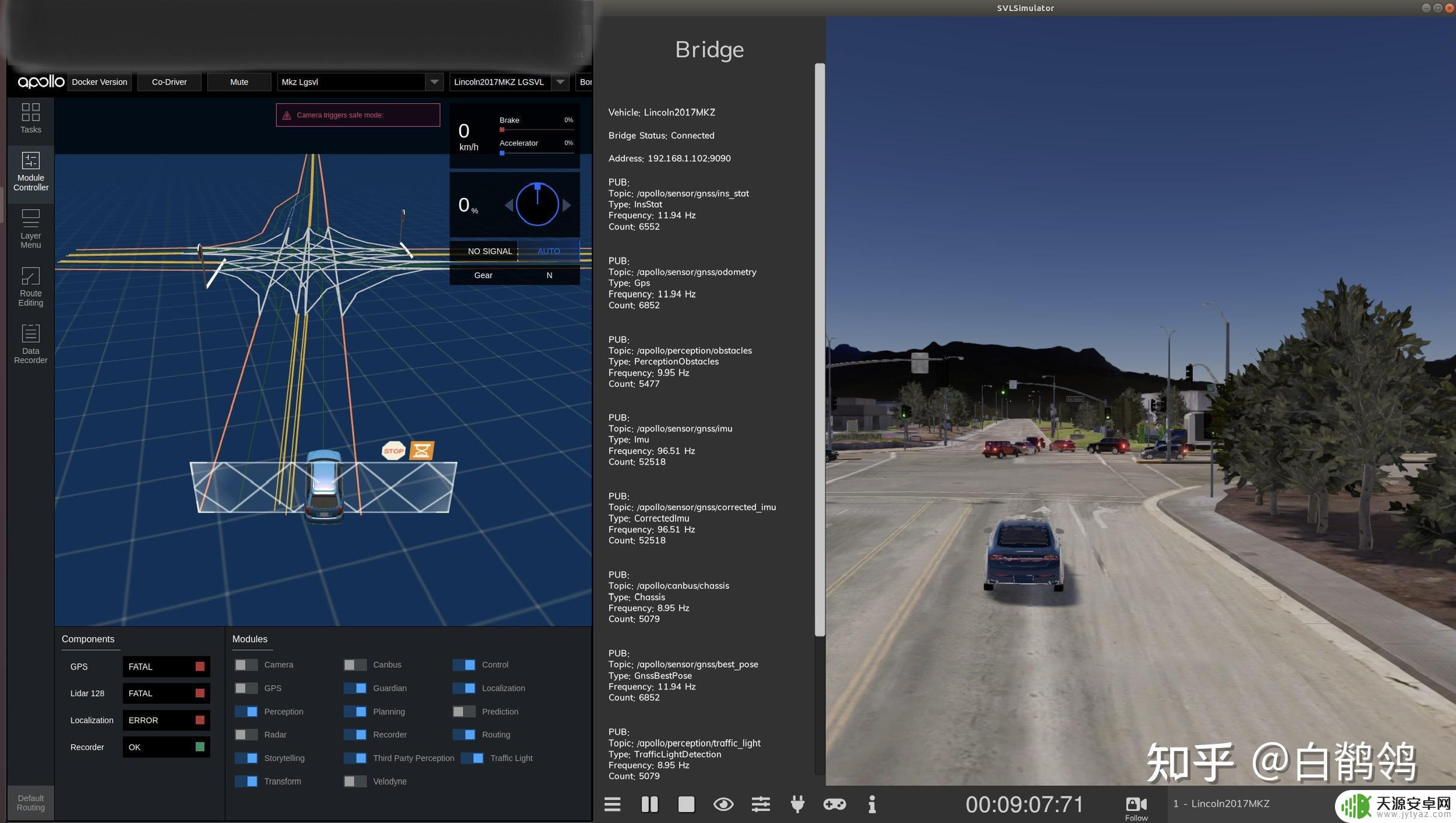Click pause playback control in simulator
Image resolution: width=1456 pixels, height=823 pixels.
[648, 803]
